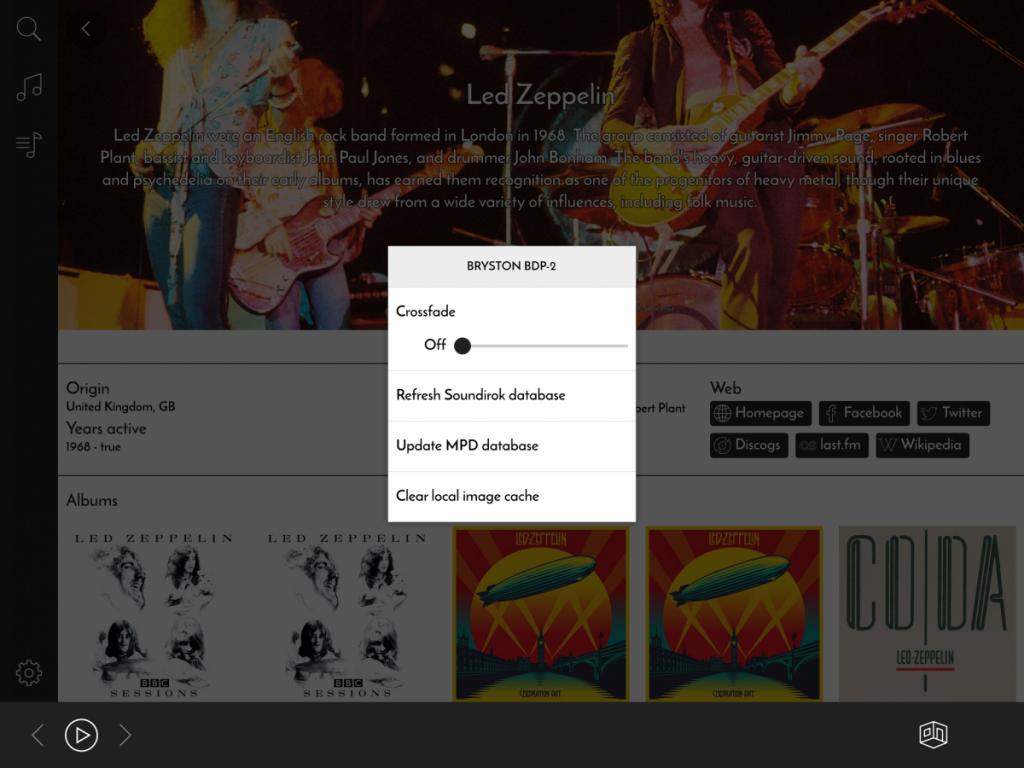Click the 'United Kingdom, GB' origin text
The height and width of the screenshot is (768, 1024).
pyautogui.click(x=121, y=406)
